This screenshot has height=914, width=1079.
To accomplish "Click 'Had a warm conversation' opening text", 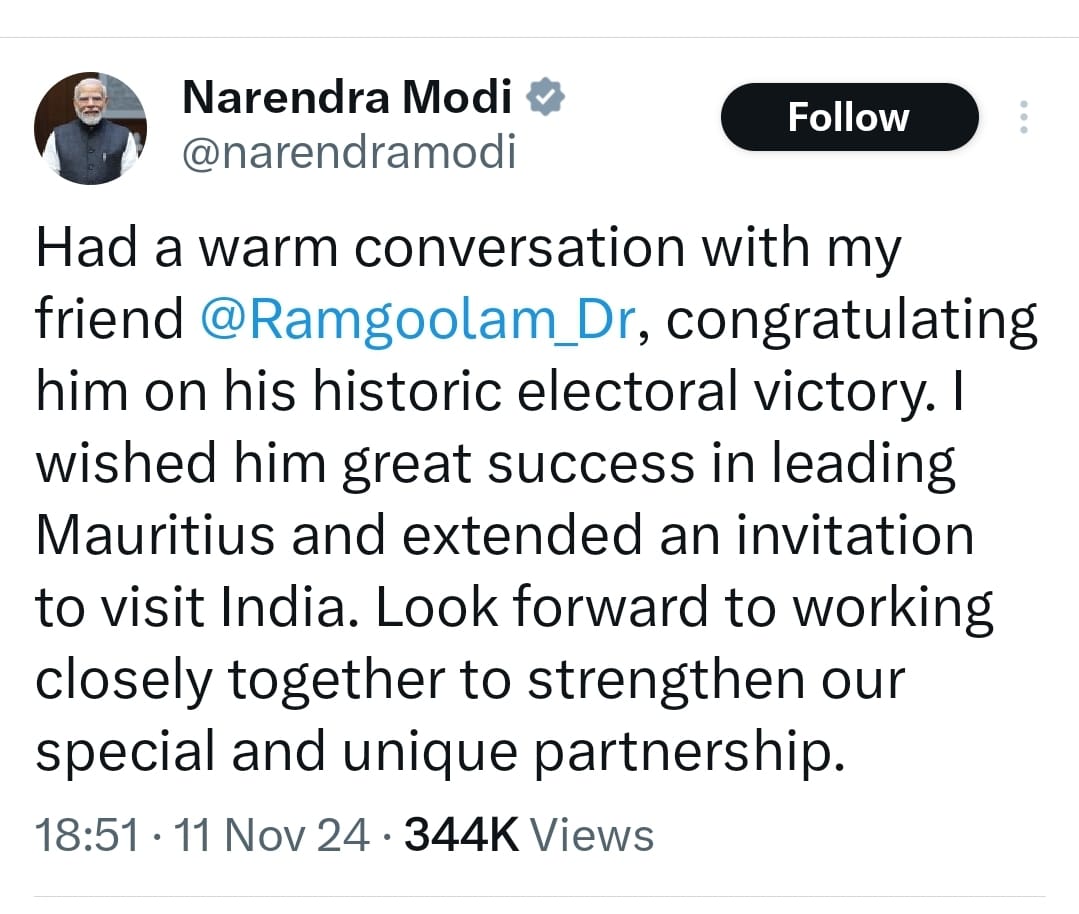I will [x=360, y=248].
